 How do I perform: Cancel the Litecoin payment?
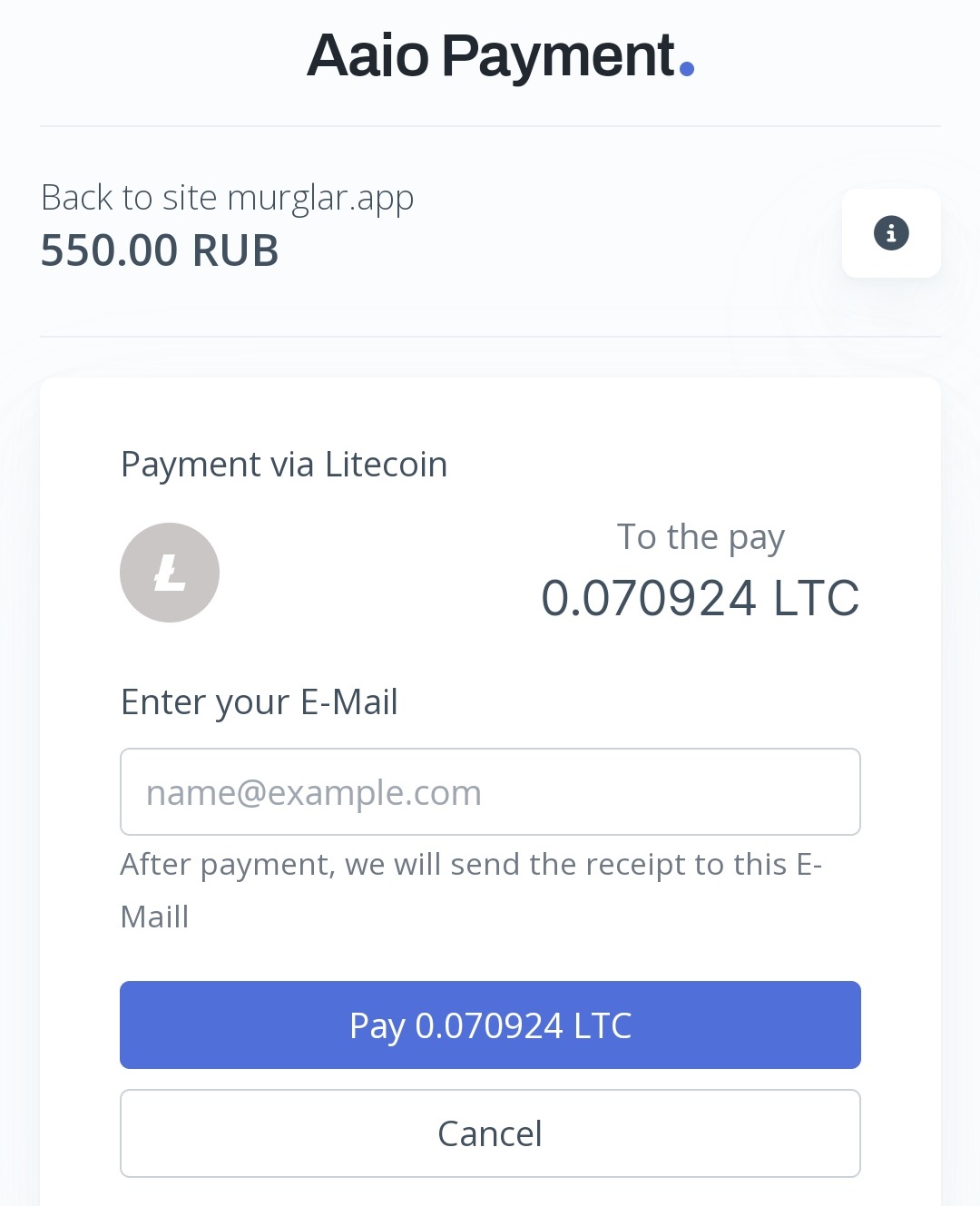point(490,1133)
